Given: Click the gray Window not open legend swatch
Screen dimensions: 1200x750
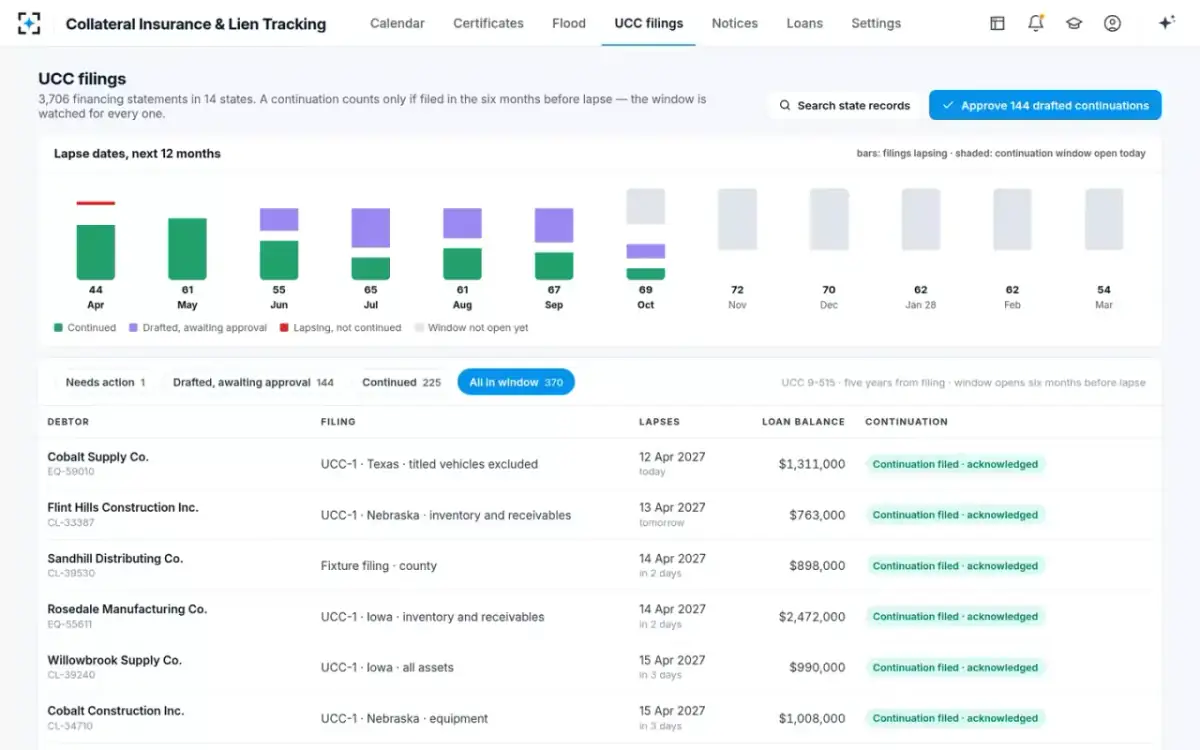Looking at the screenshot, I should 419,328.
